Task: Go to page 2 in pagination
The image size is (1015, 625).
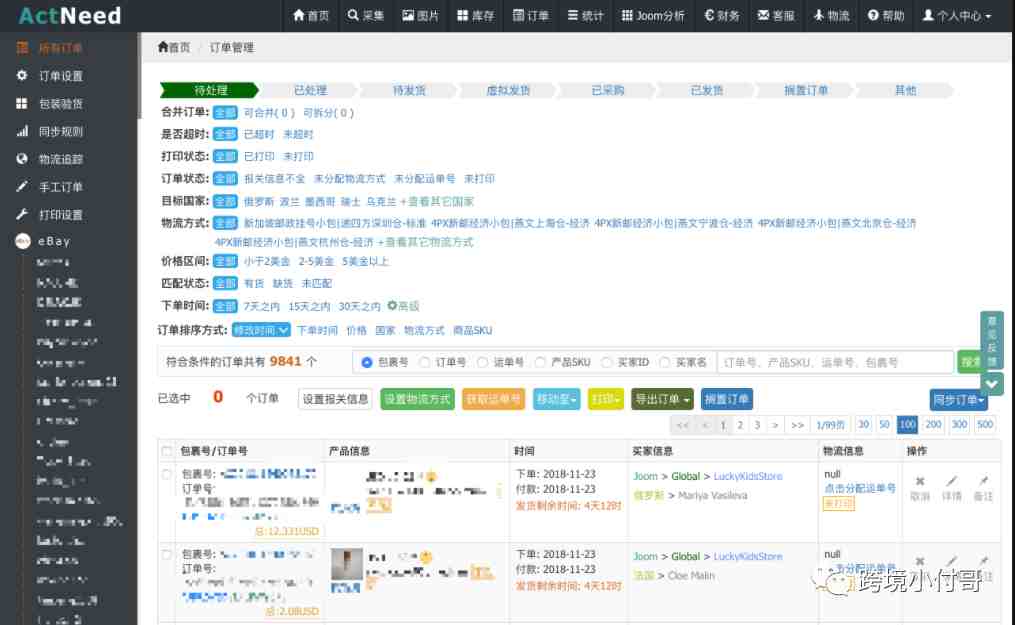Action: pyautogui.click(x=740, y=425)
